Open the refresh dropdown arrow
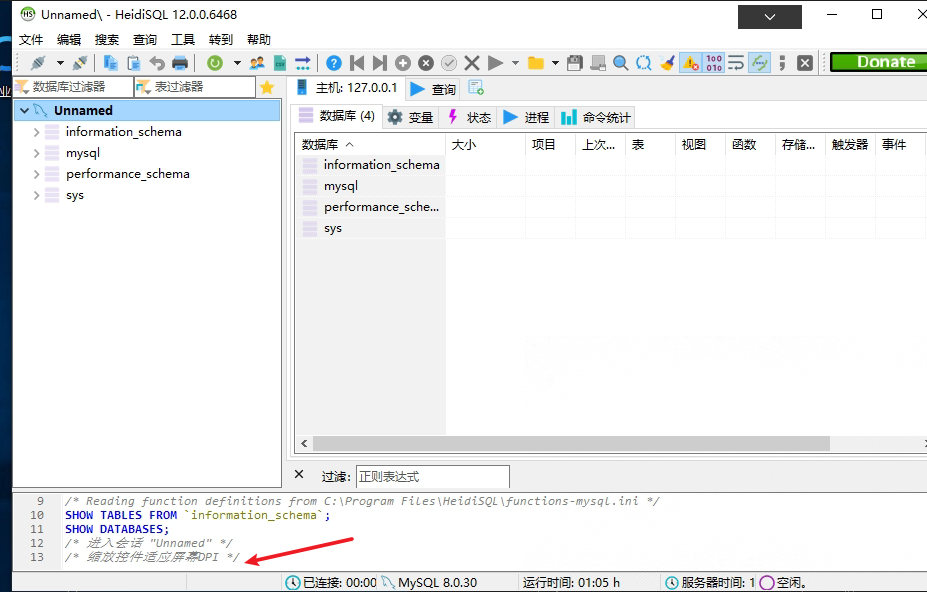Viewport: 927px width, 592px height. coord(237,63)
